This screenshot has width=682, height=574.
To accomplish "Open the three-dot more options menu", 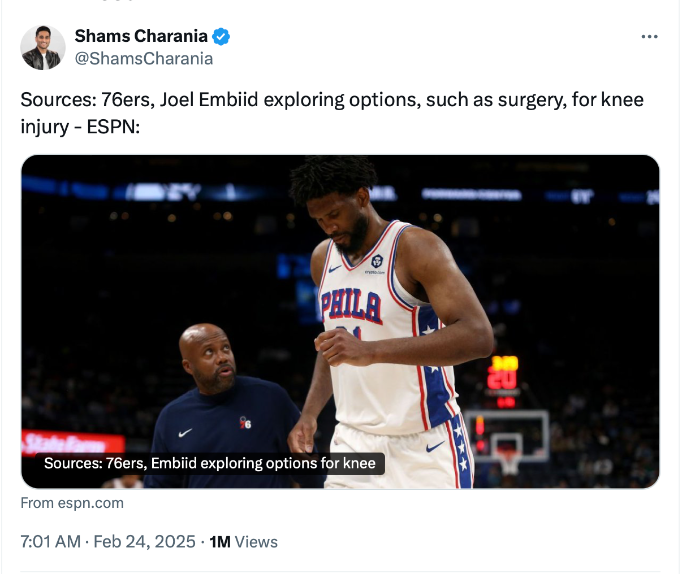I will click(649, 37).
